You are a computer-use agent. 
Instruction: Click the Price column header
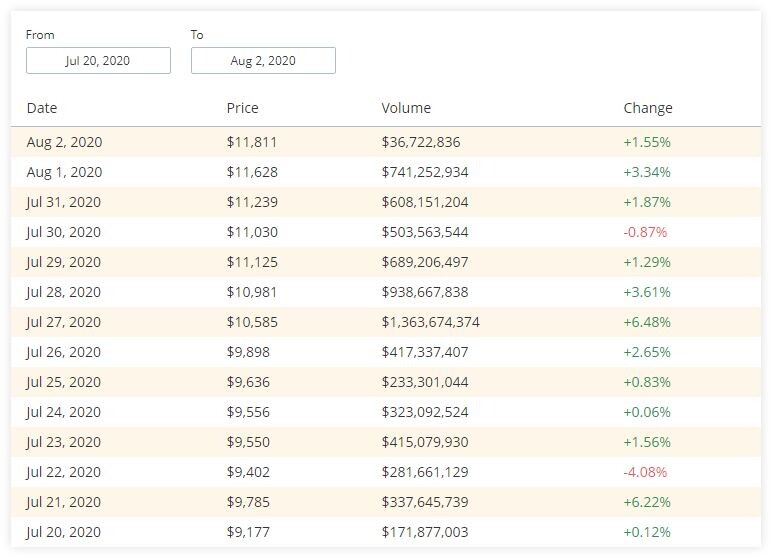(243, 108)
